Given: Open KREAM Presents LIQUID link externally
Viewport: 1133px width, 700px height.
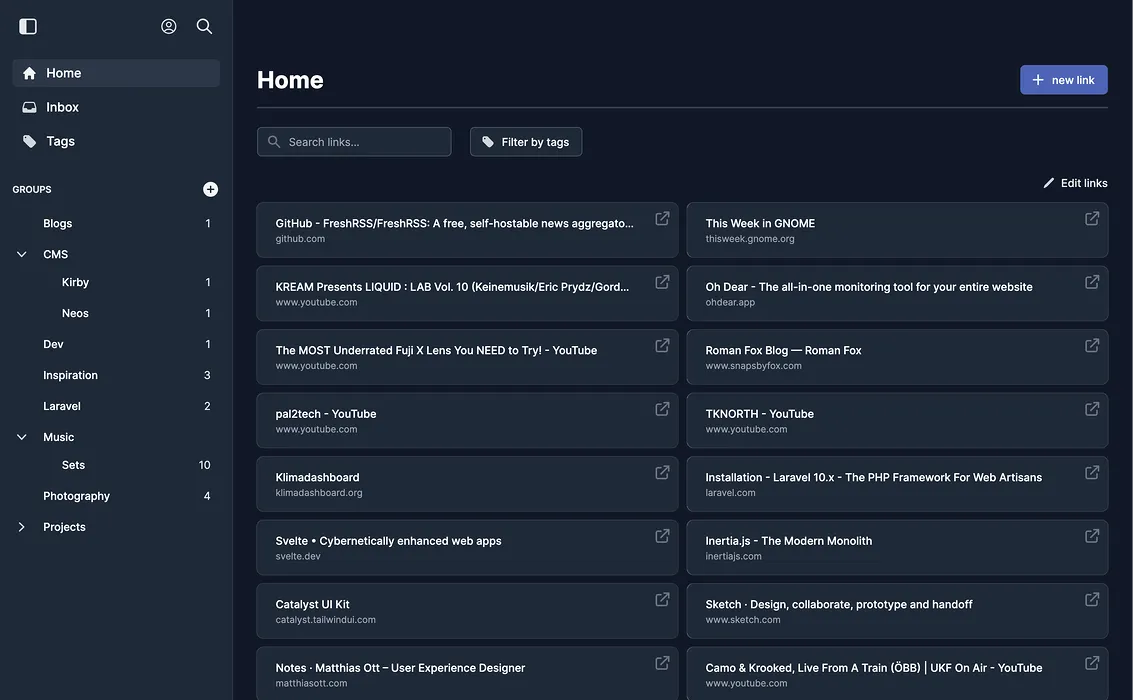Looking at the screenshot, I should tap(662, 282).
